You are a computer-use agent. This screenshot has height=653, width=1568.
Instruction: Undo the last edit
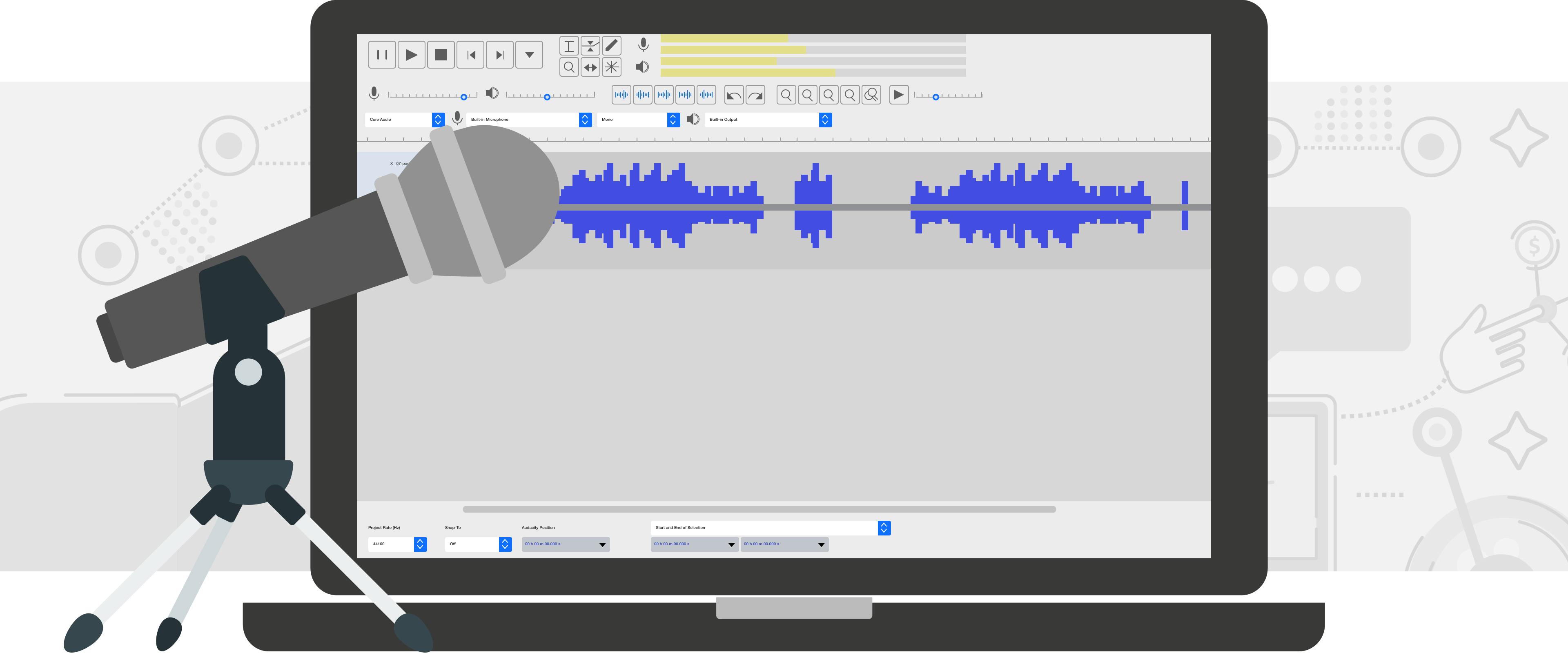coord(735,95)
